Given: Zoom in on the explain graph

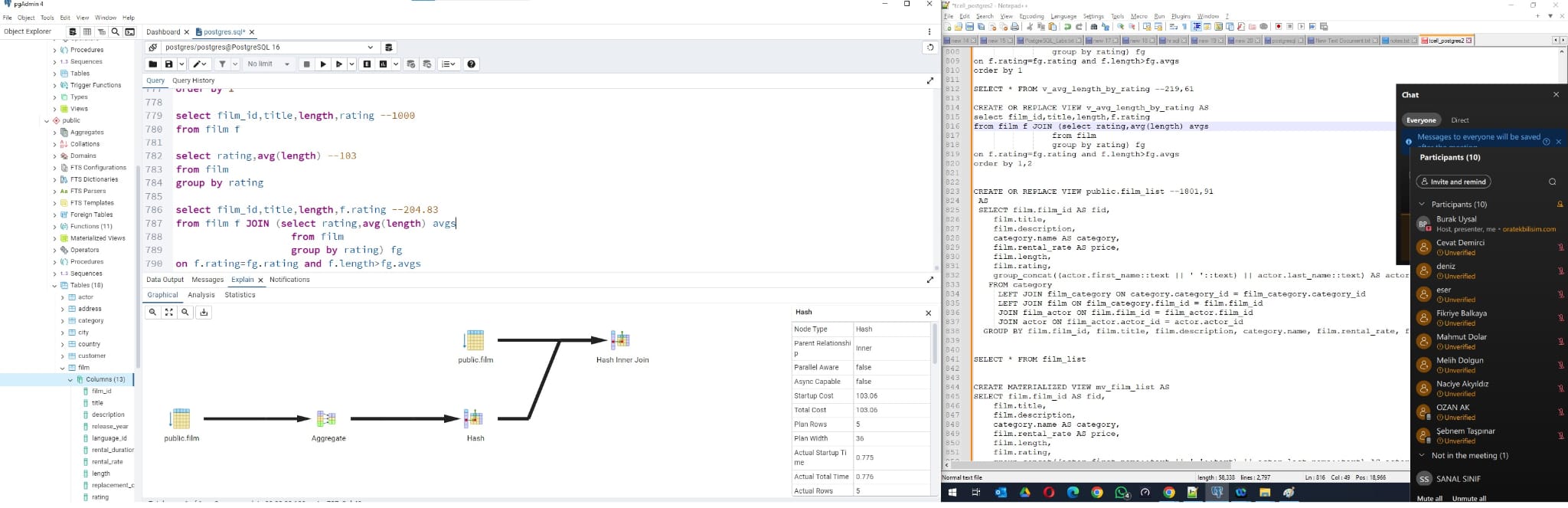Looking at the screenshot, I should 153,312.
